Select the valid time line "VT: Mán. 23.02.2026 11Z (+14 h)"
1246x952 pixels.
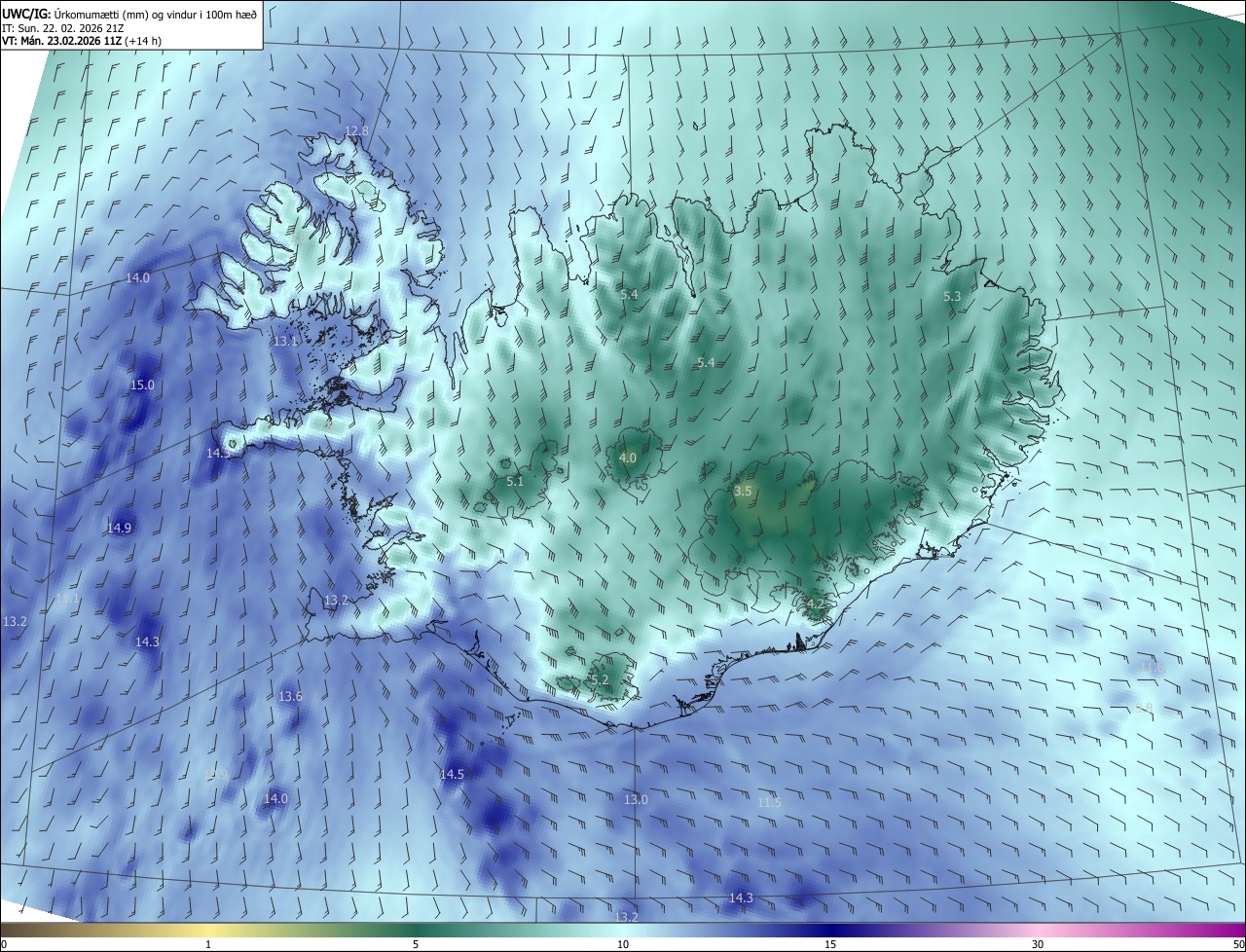(x=81, y=42)
